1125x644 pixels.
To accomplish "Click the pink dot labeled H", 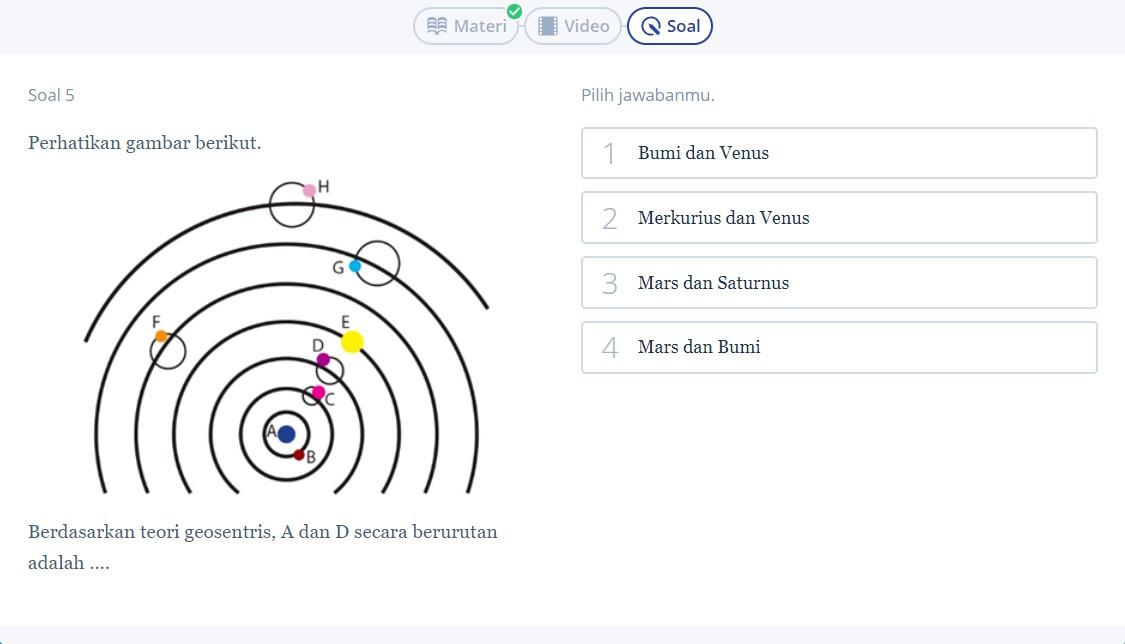I will pos(309,190).
